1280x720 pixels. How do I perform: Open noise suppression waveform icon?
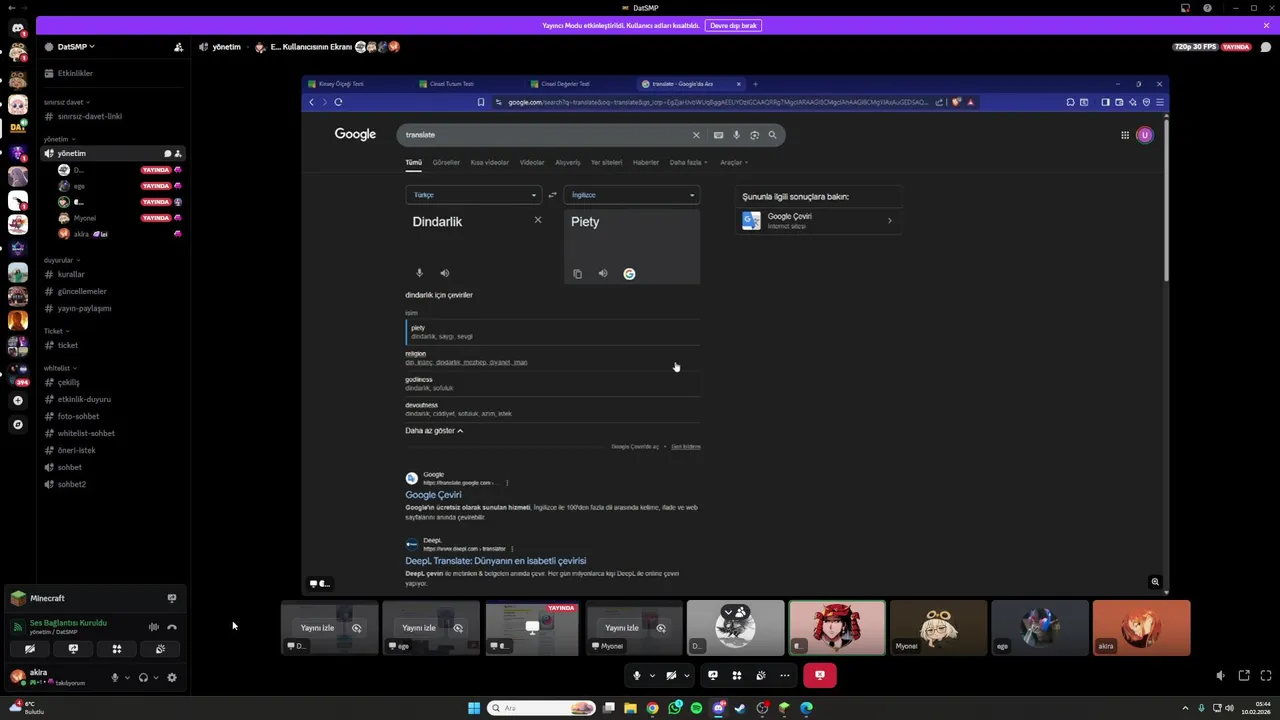click(x=154, y=627)
